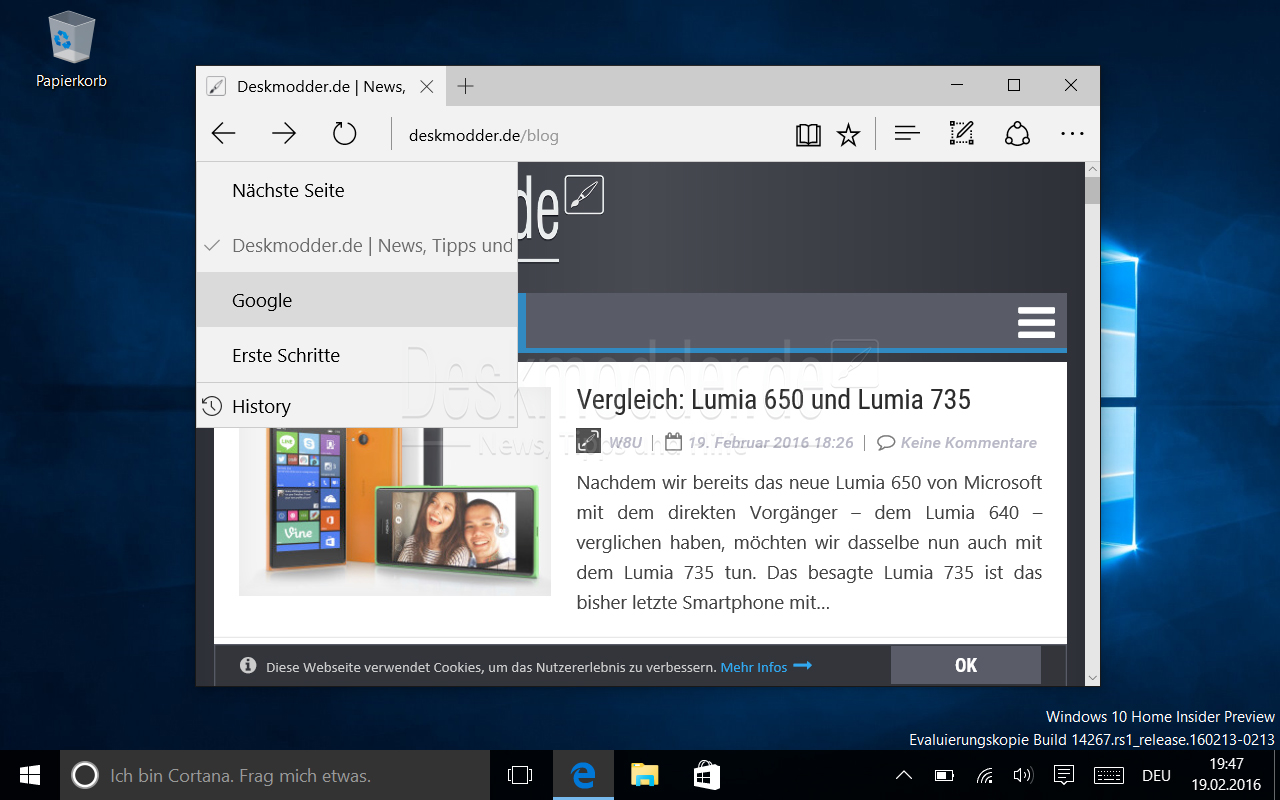Open Web Note pen icon
Viewport: 1280px width, 800px height.
point(961,134)
